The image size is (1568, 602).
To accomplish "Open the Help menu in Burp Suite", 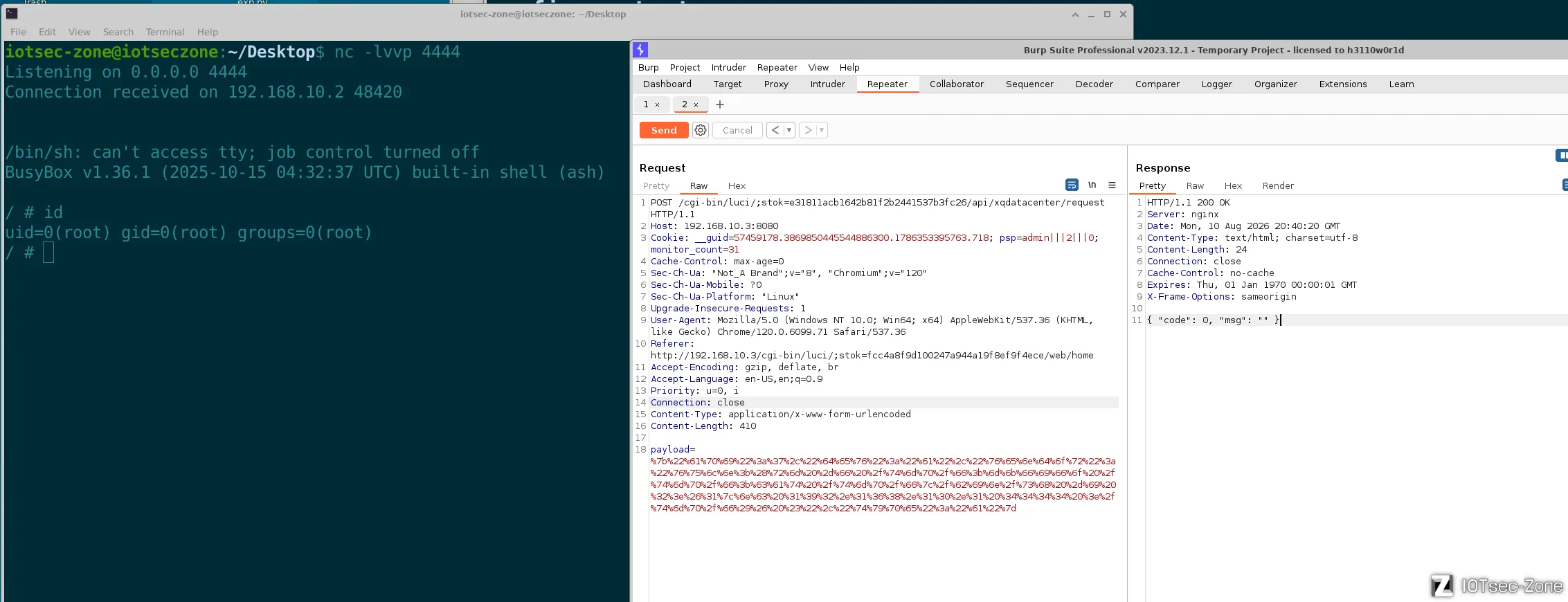I will pyautogui.click(x=849, y=67).
